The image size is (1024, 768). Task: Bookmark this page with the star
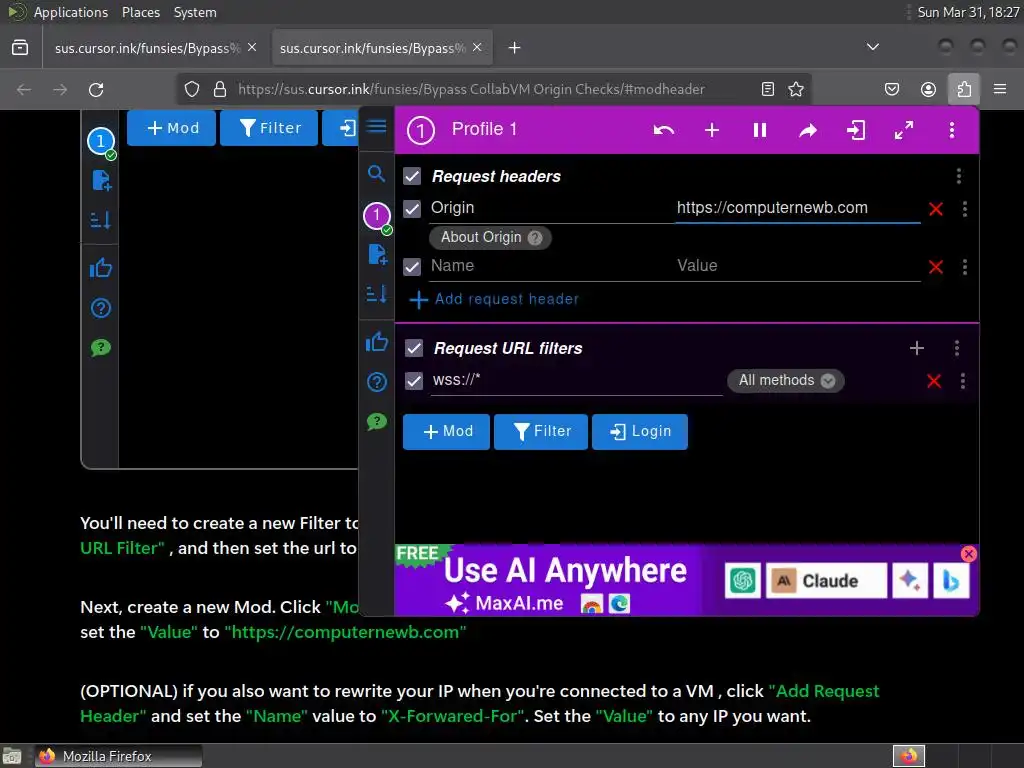pyautogui.click(x=795, y=89)
